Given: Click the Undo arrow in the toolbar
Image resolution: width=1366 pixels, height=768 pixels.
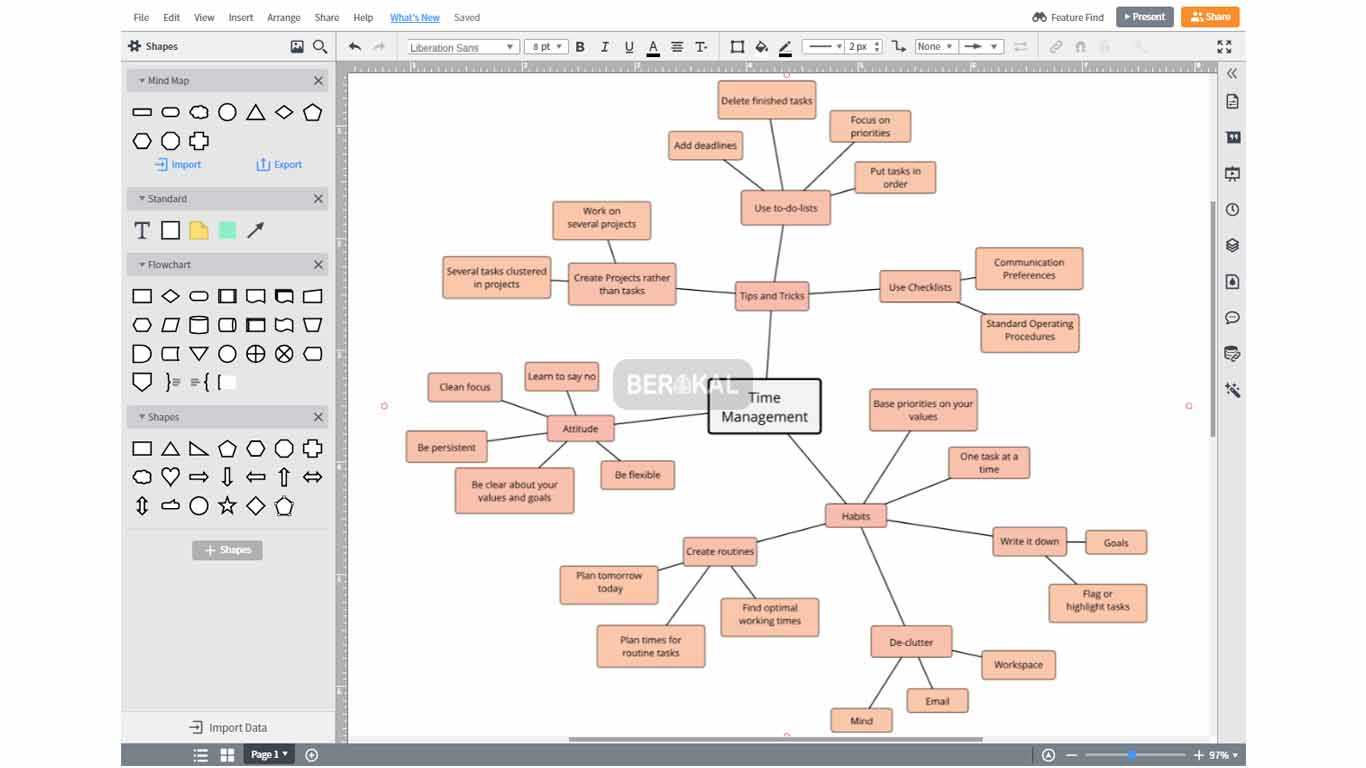Looking at the screenshot, I should pos(354,46).
